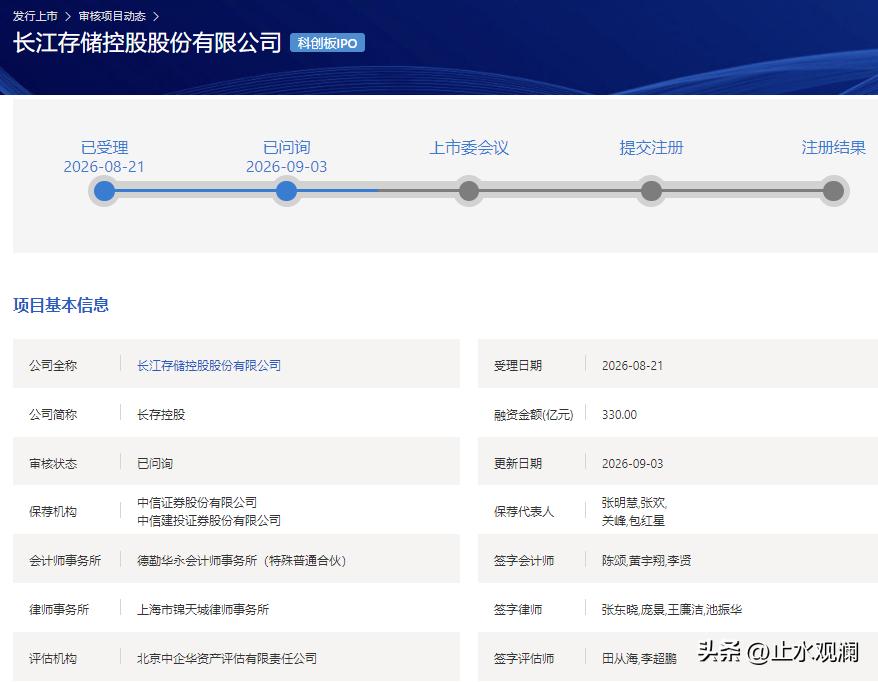
Task: Click the 律师事务所 field label
Action: click(59, 609)
